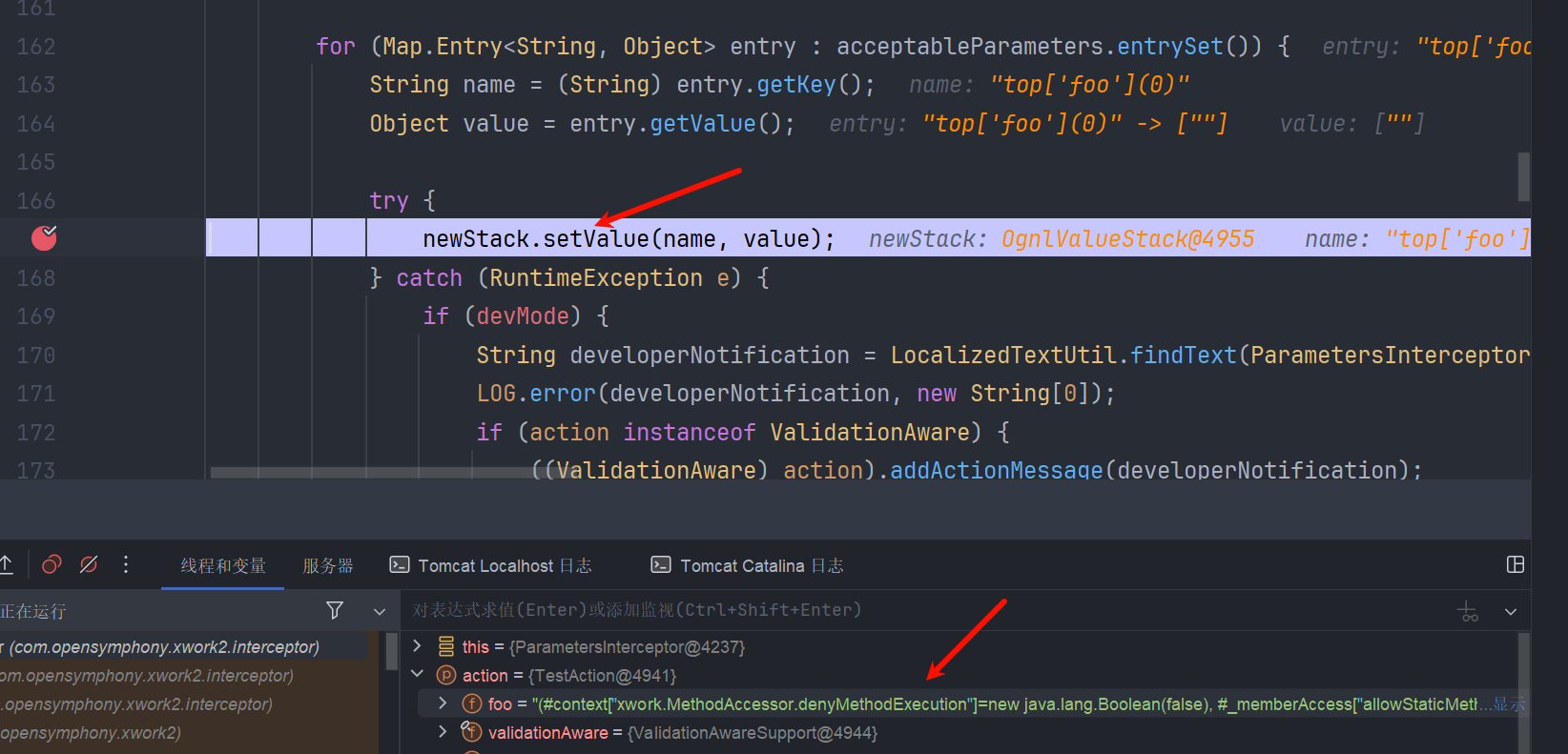Click the 显示 link at the end of the foo value
The width and height of the screenshot is (1568, 754).
pyautogui.click(x=1510, y=704)
